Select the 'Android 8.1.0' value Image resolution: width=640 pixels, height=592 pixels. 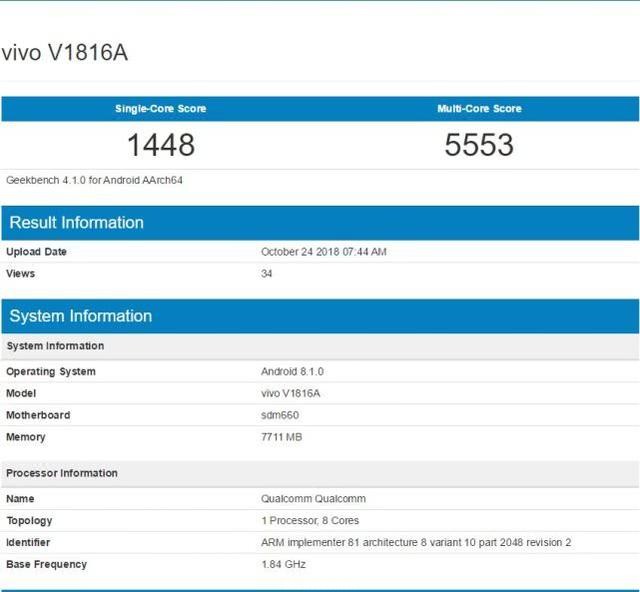(x=292, y=372)
